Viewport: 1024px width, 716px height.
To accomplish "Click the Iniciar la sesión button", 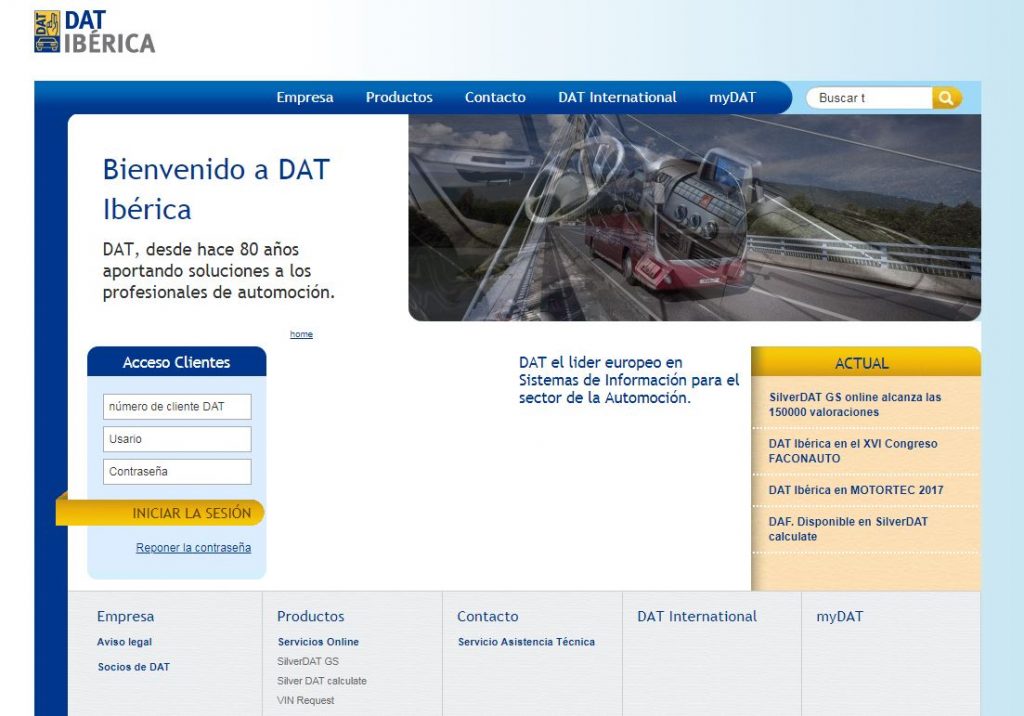I will [x=161, y=513].
